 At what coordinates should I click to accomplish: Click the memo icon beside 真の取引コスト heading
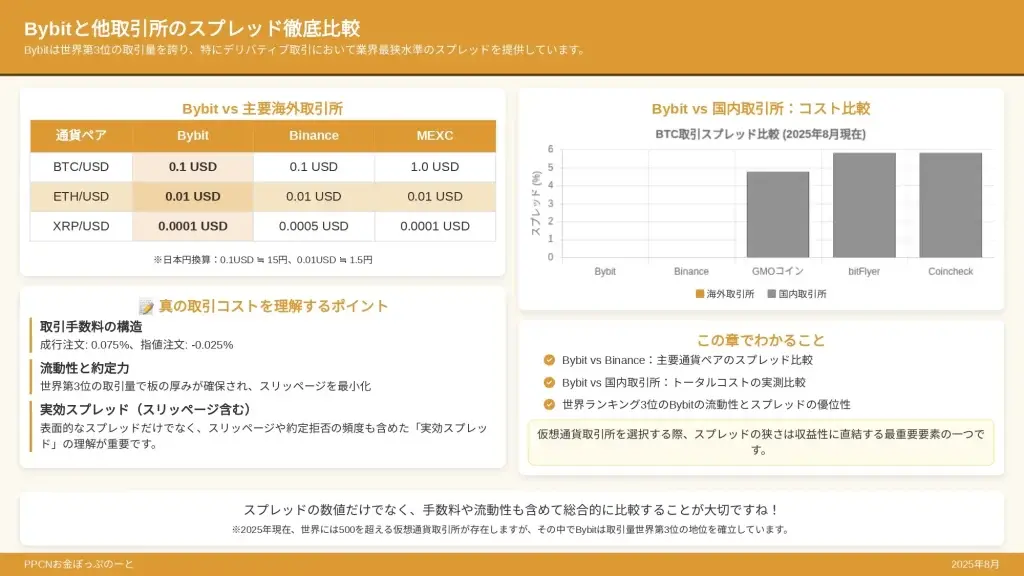[146, 306]
